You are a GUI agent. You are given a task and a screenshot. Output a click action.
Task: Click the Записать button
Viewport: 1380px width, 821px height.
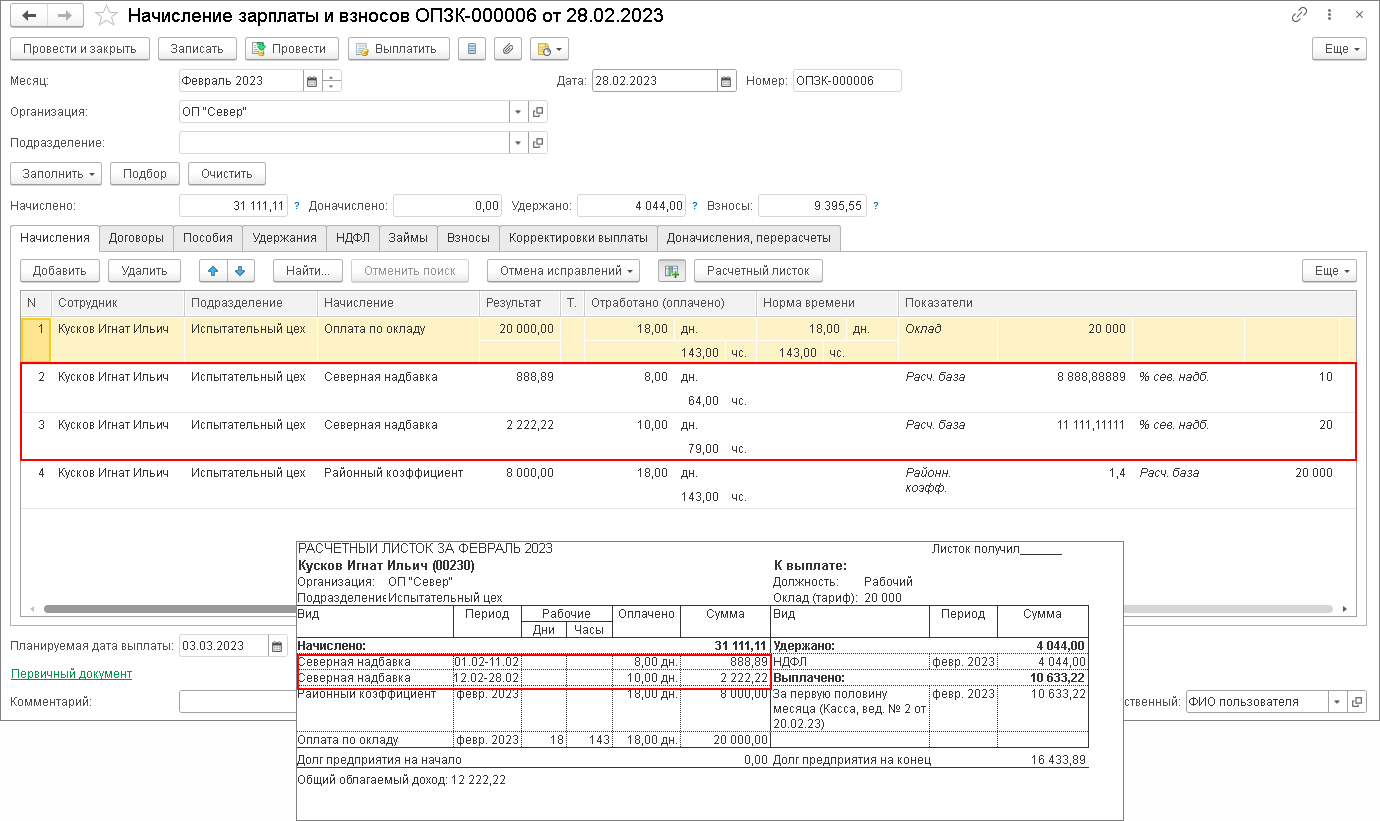[197, 49]
